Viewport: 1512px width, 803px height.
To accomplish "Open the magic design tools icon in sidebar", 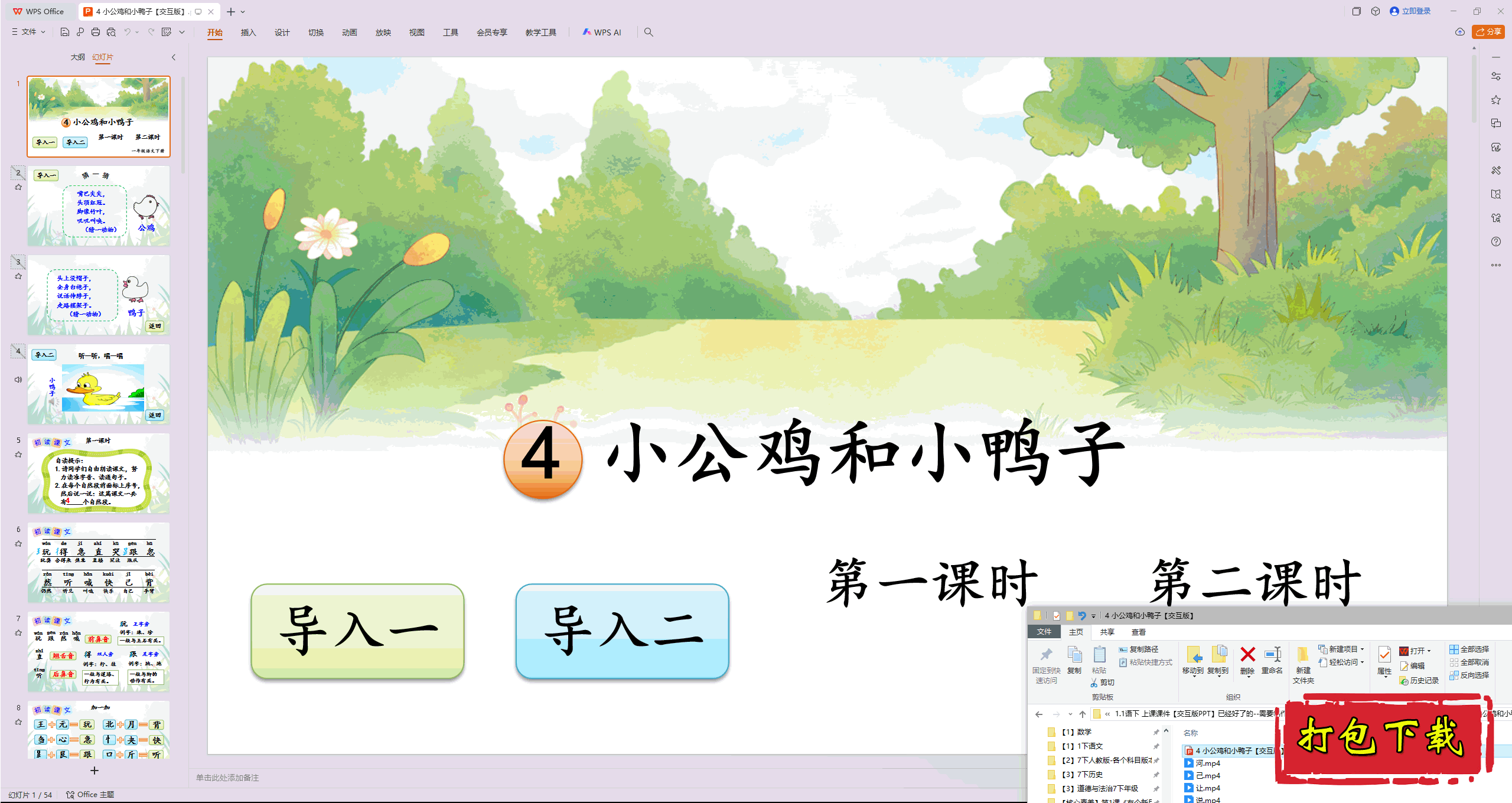I will coord(1495,171).
